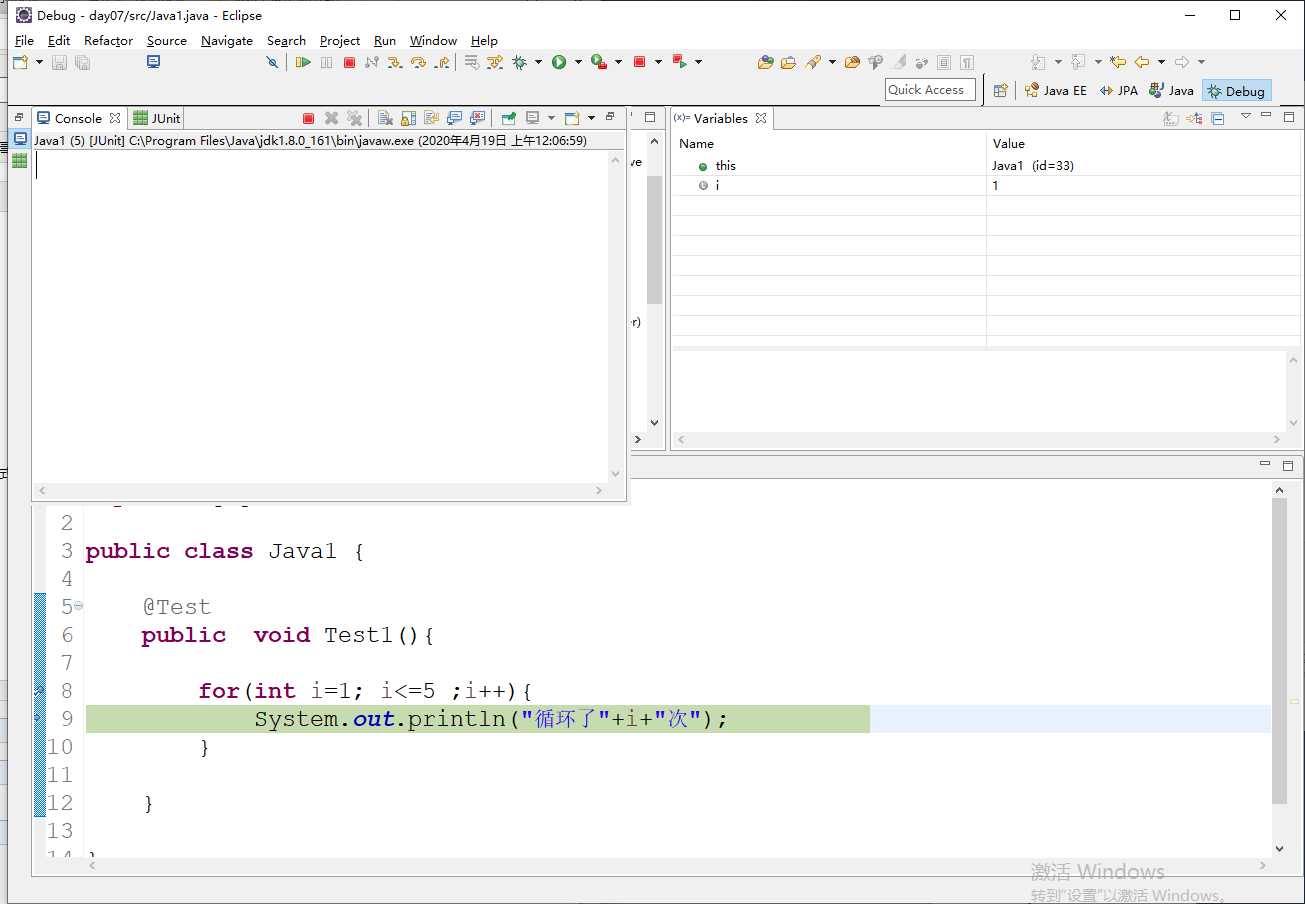Select the 'this' variable row
The width and height of the screenshot is (1305, 904).
985,166
